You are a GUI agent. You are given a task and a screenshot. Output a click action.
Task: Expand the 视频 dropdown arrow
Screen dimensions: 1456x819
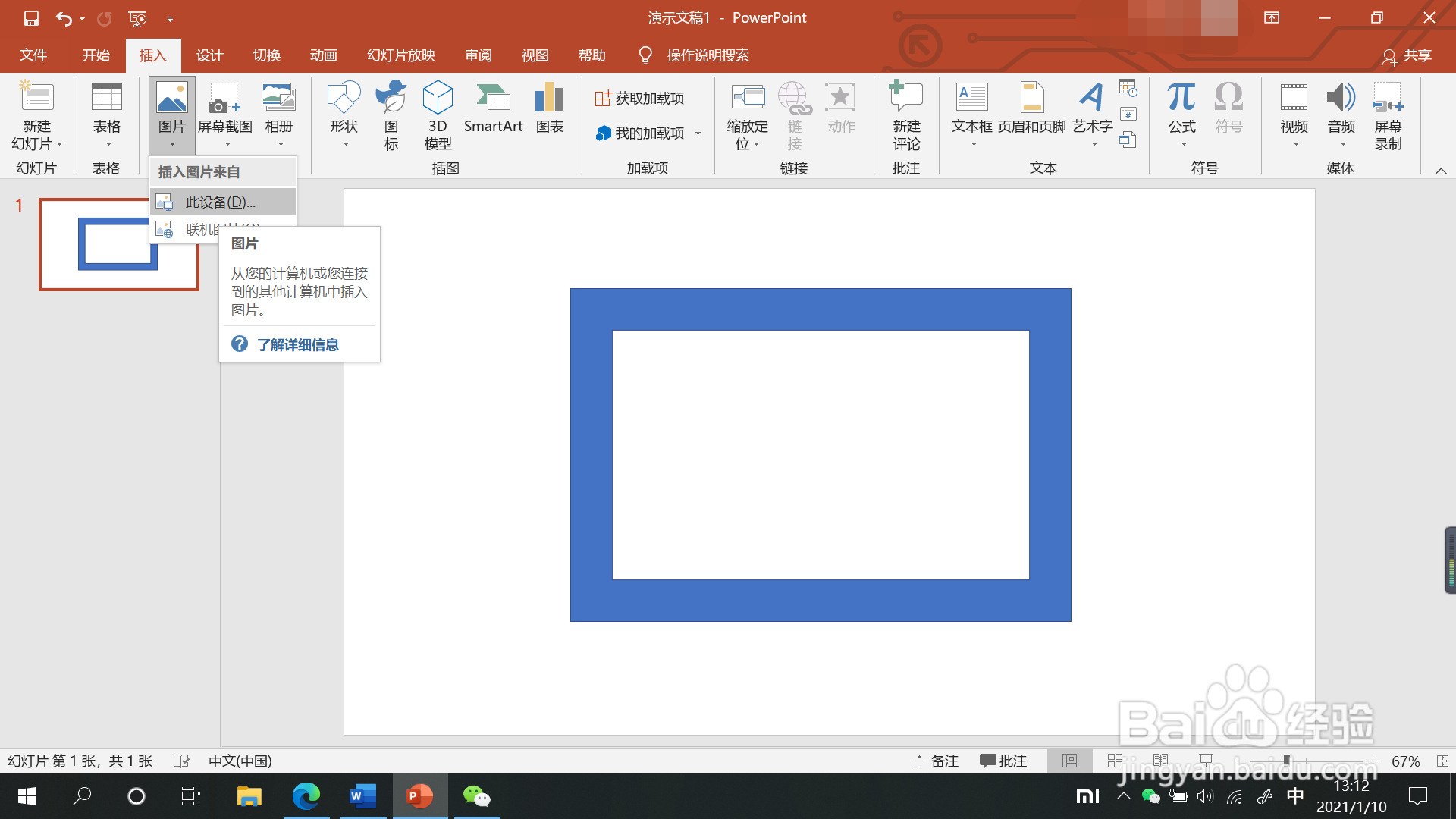point(1296,144)
